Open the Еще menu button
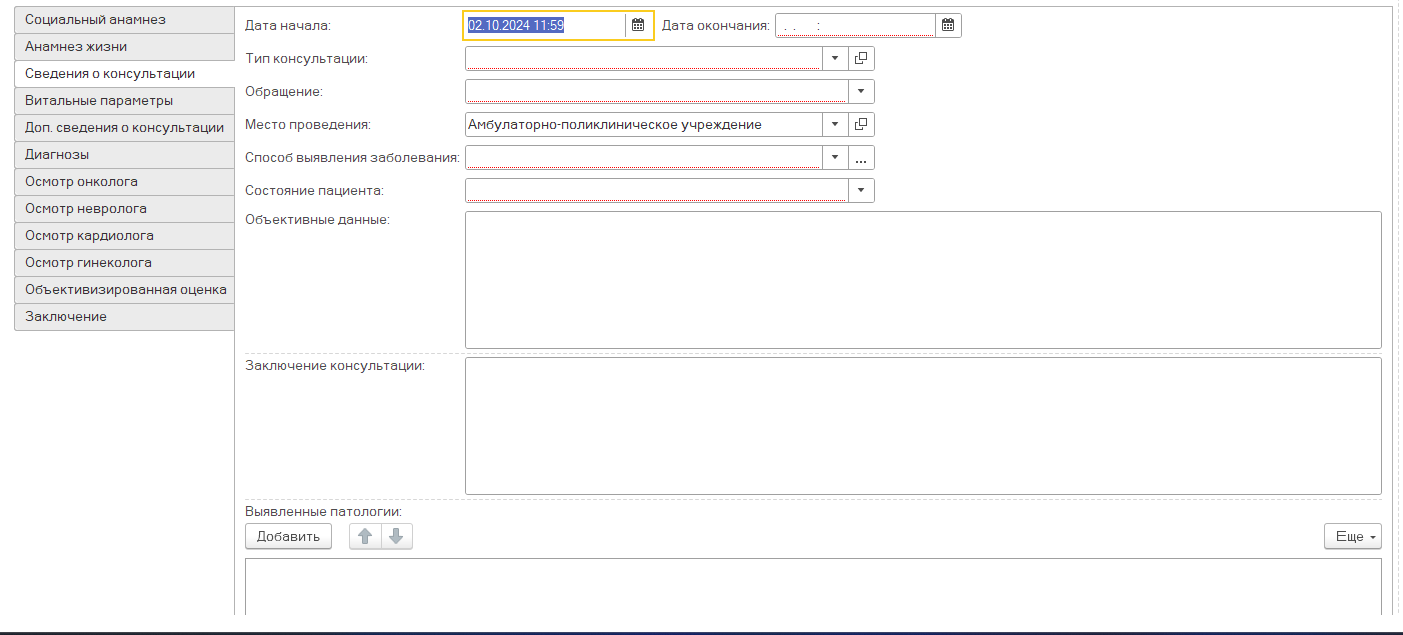 [x=1352, y=537]
